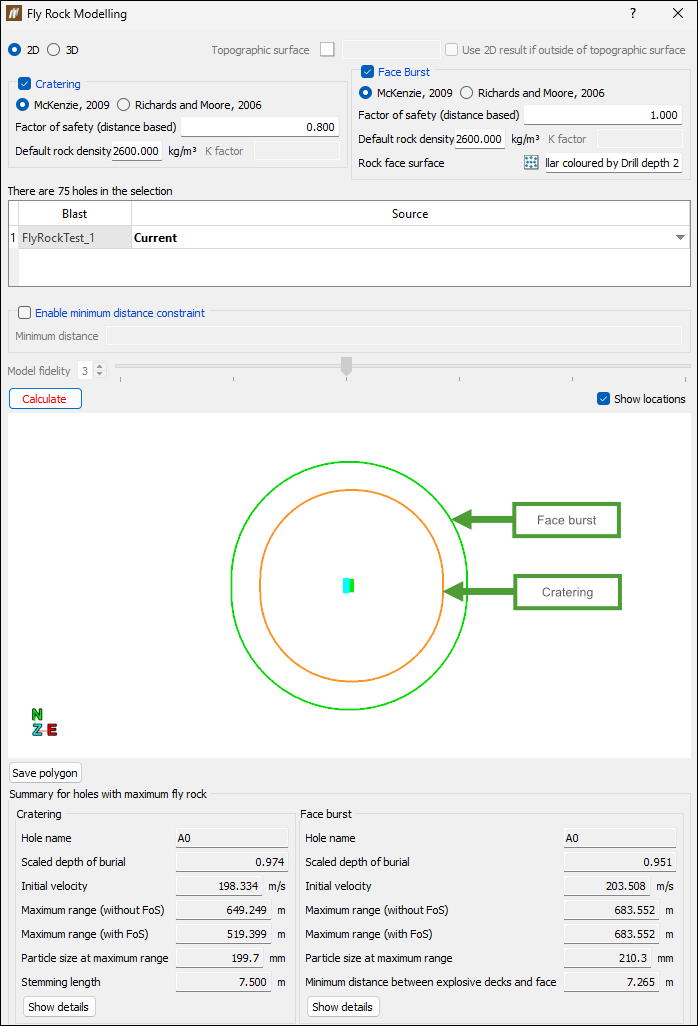The width and height of the screenshot is (698, 1026).
Task: Click Face burst particle size value 210.3
Action: [x=607, y=958]
